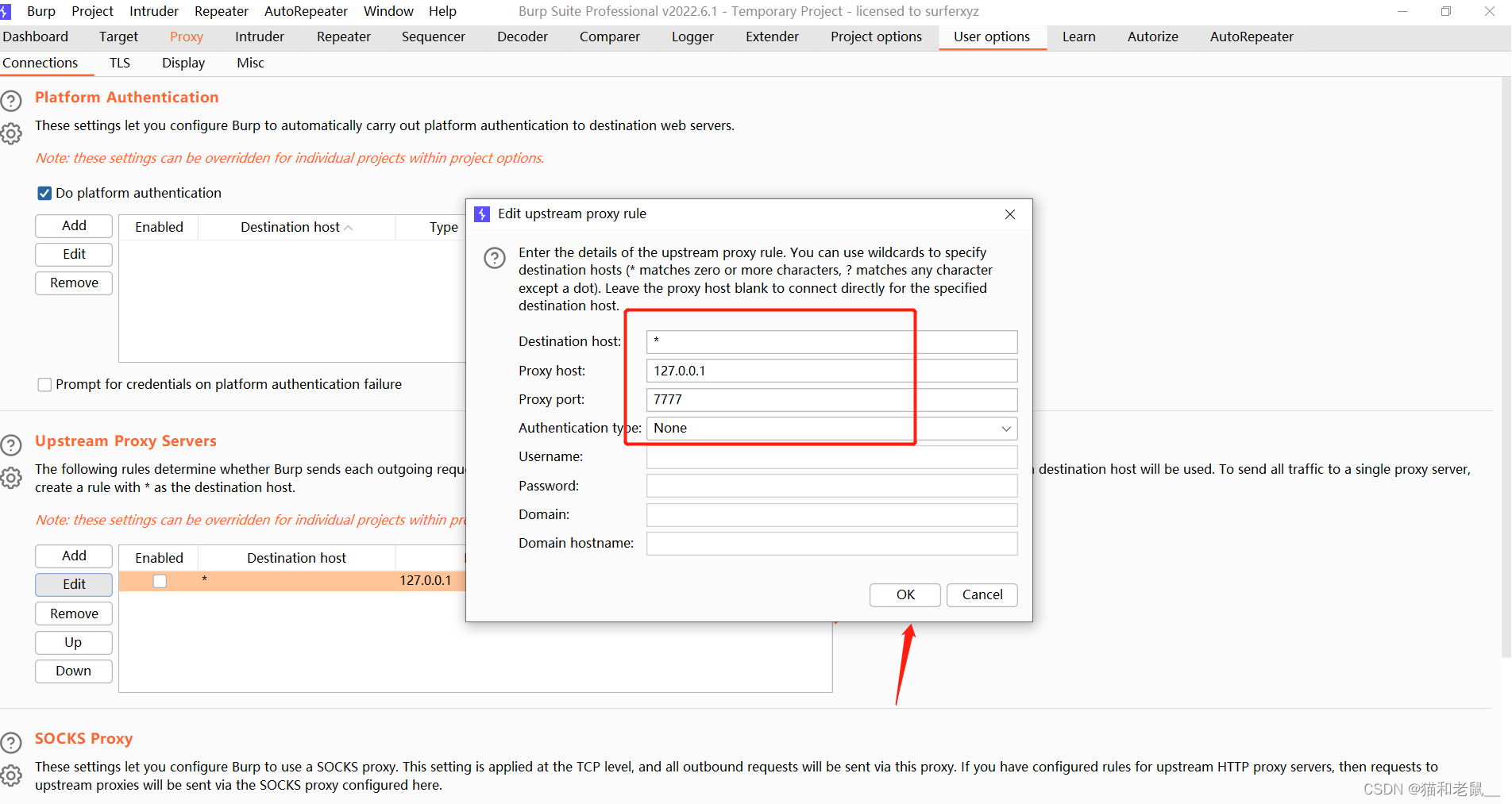The height and width of the screenshot is (804, 1512).
Task: Open SOCKS Proxy help icon
Action: (11, 743)
